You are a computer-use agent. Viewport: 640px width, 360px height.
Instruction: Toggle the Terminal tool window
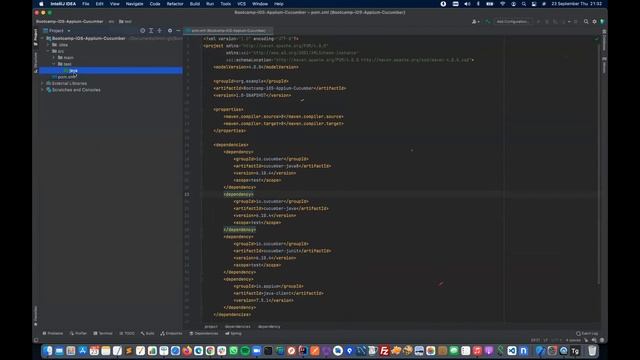pyautogui.click(x=103, y=333)
